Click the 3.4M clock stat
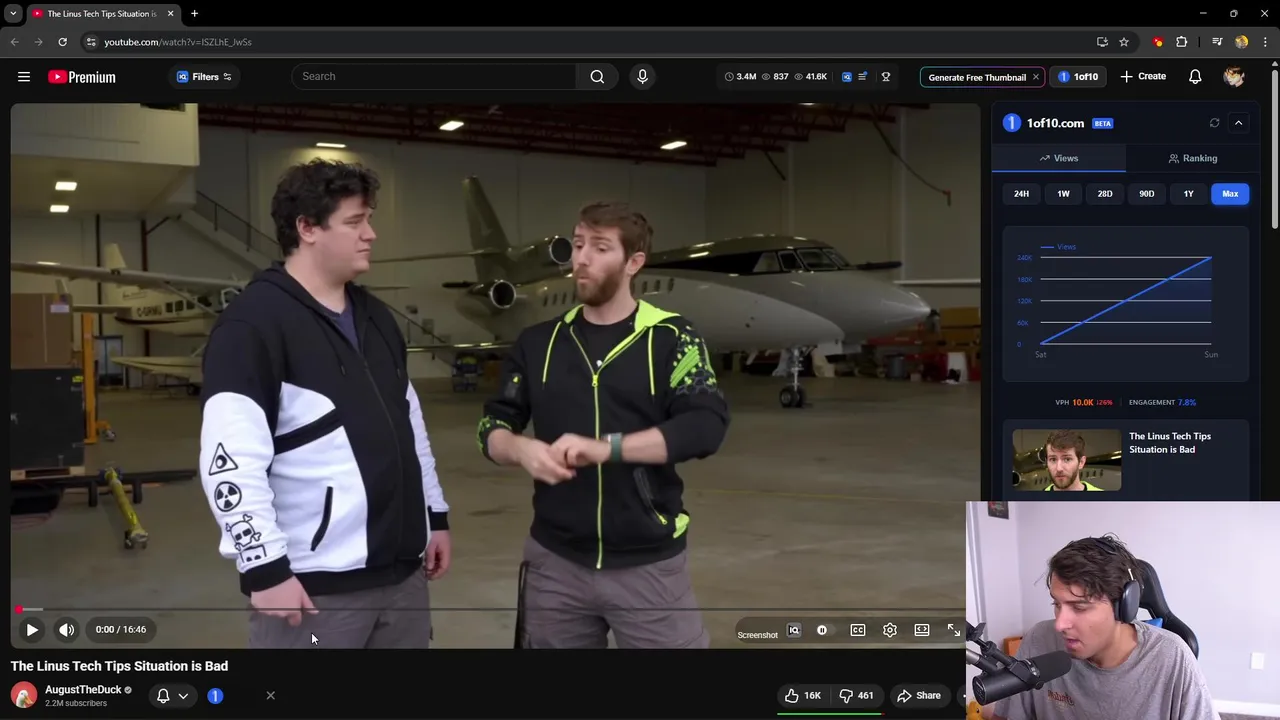 [x=741, y=77]
